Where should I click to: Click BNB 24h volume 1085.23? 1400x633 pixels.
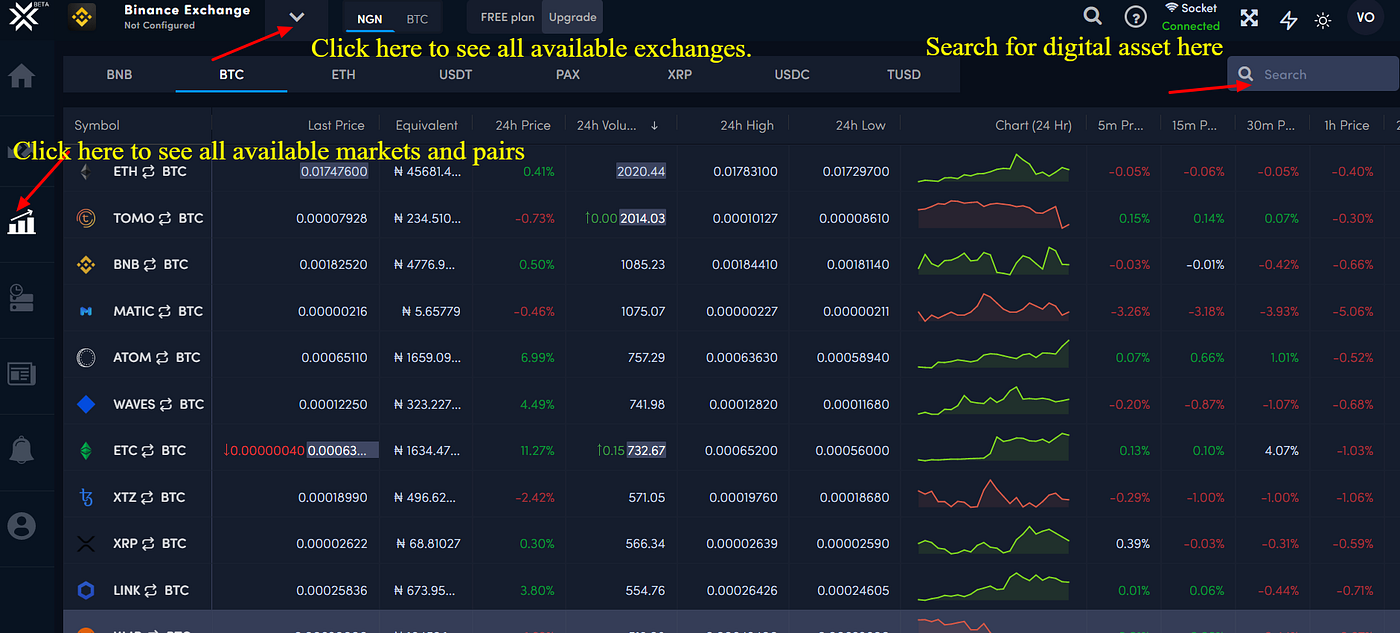pos(642,265)
